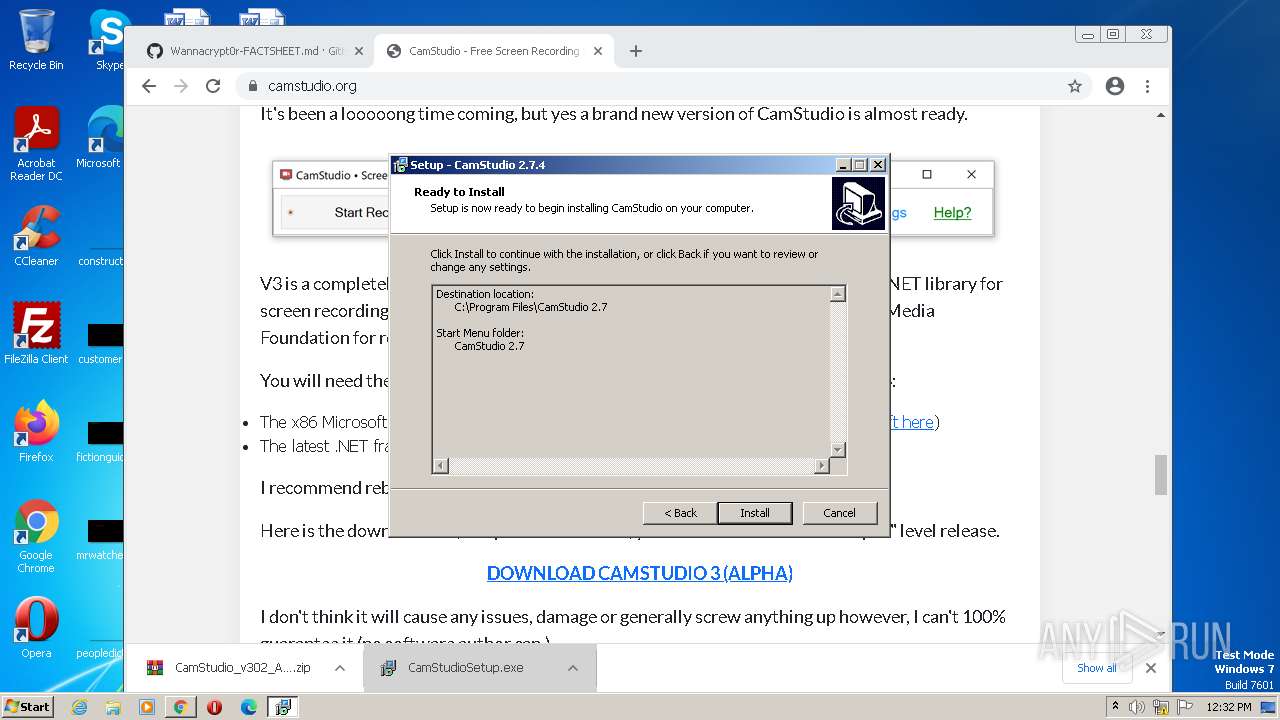Open FileZilla Client desktop icon
The width and height of the screenshot is (1280, 720).
[36, 333]
